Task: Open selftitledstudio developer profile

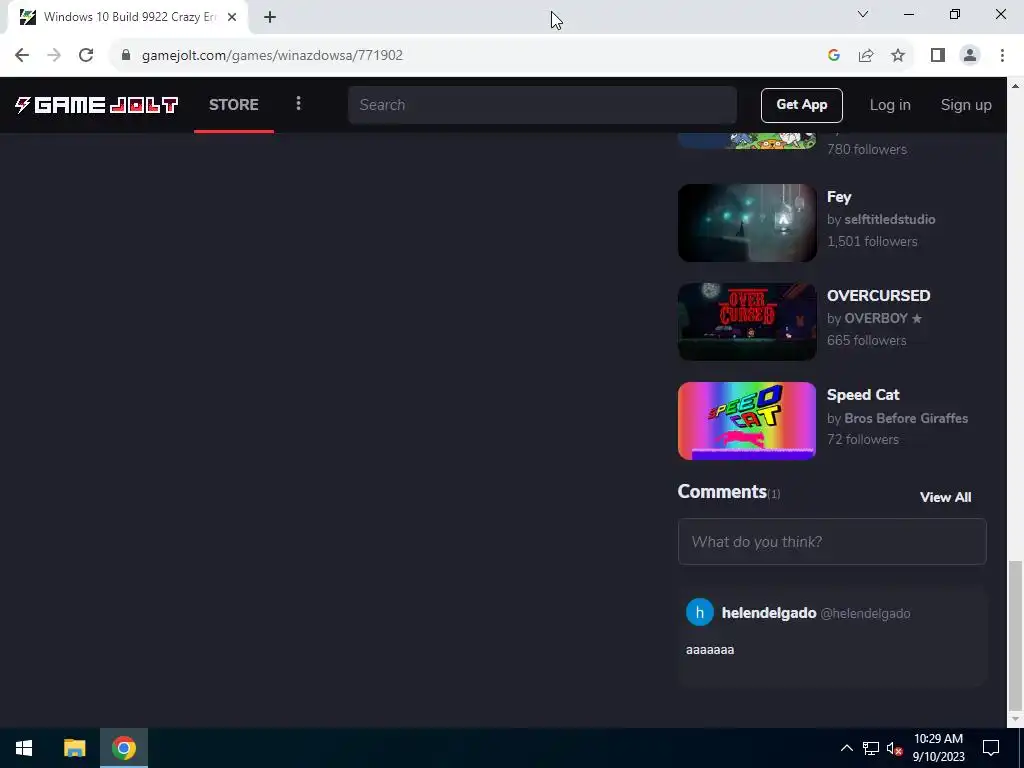Action: tap(889, 219)
